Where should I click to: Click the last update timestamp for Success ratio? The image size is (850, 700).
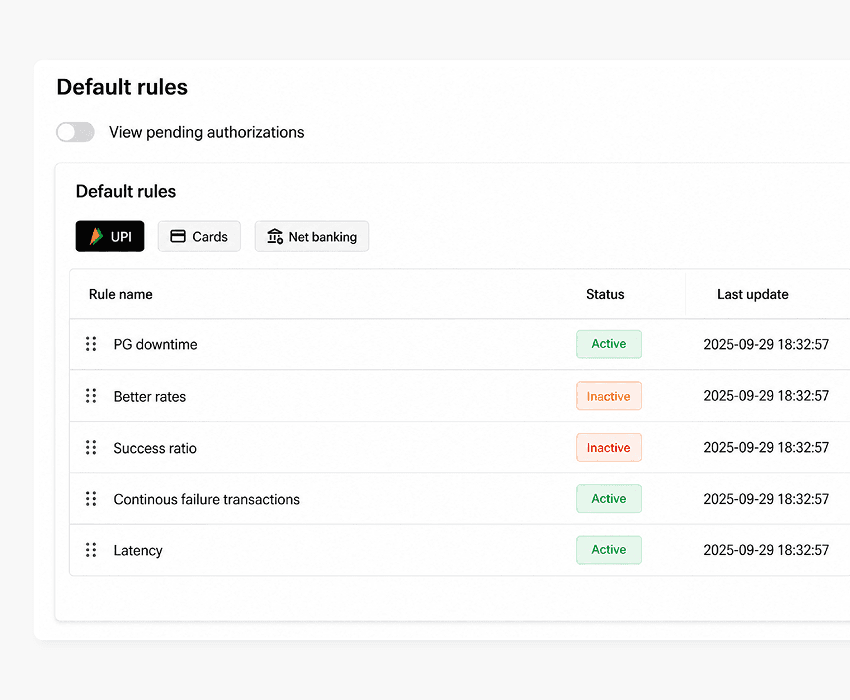click(x=766, y=447)
